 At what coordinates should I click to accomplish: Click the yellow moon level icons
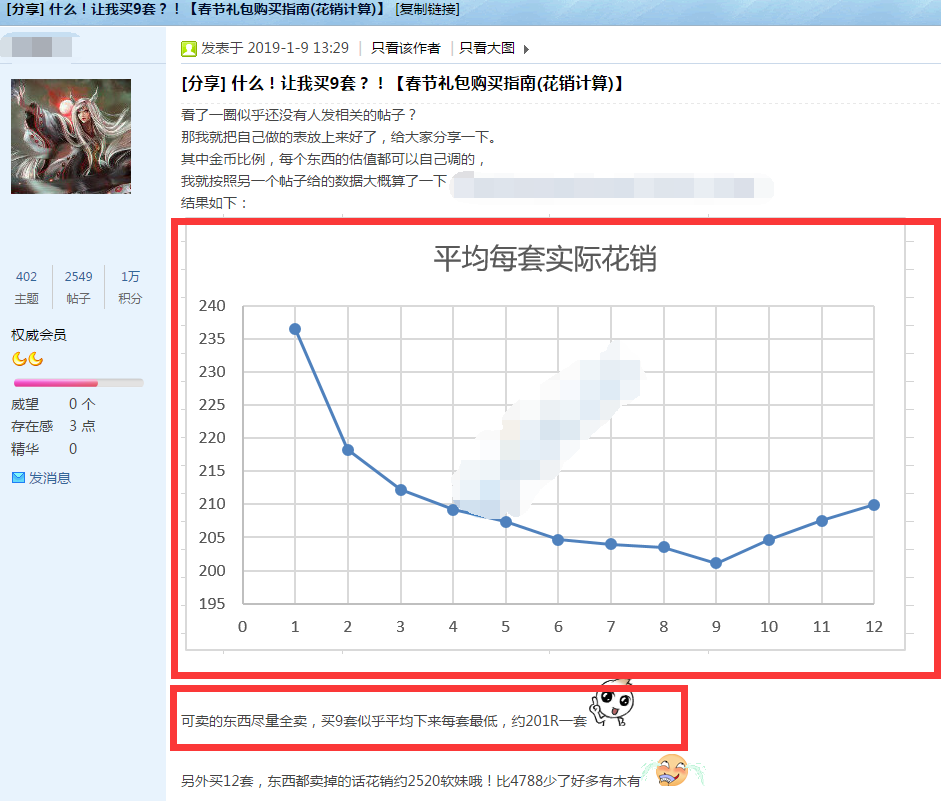[27, 359]
